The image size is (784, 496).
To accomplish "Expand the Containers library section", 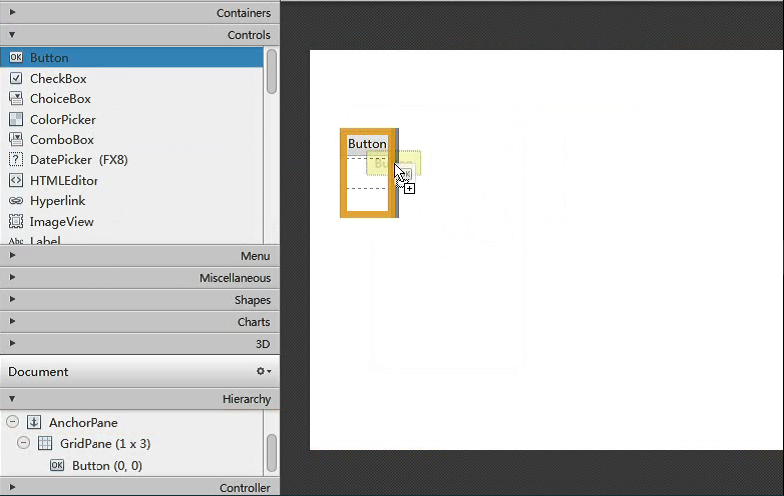I will [x=13, y=13].
